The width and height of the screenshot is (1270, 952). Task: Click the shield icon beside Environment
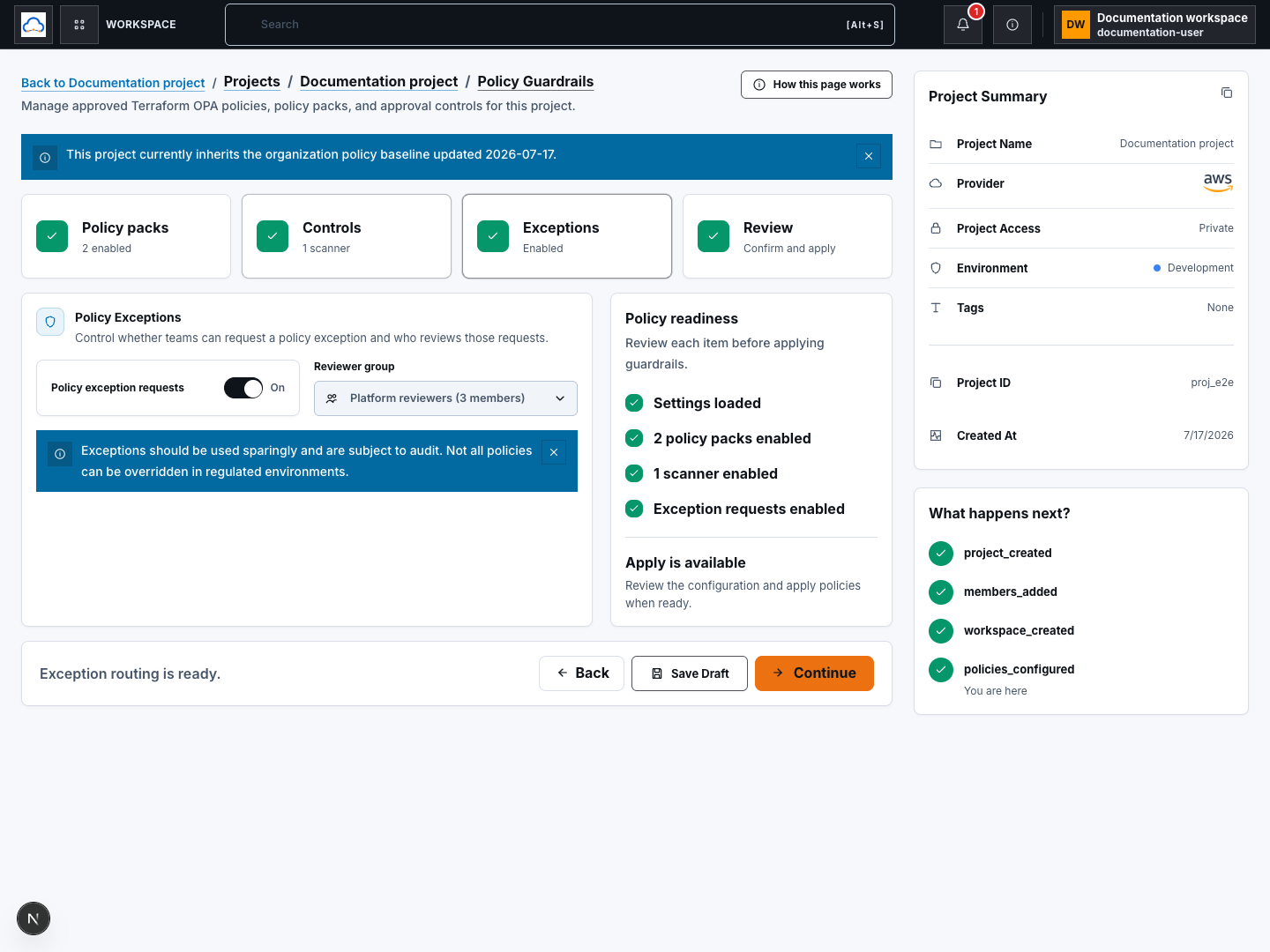[x=936, y=268]
